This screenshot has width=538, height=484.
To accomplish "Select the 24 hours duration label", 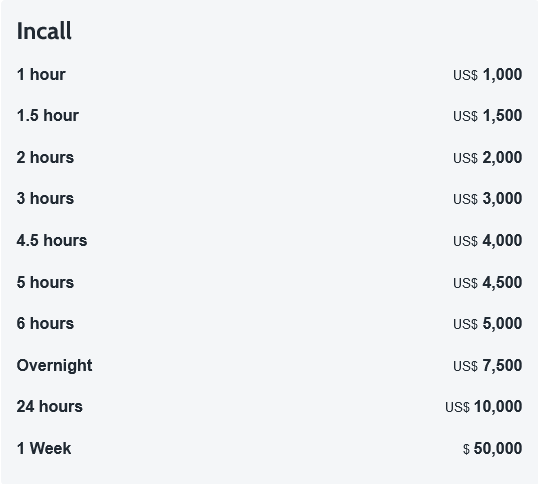I will click(49, 406).
